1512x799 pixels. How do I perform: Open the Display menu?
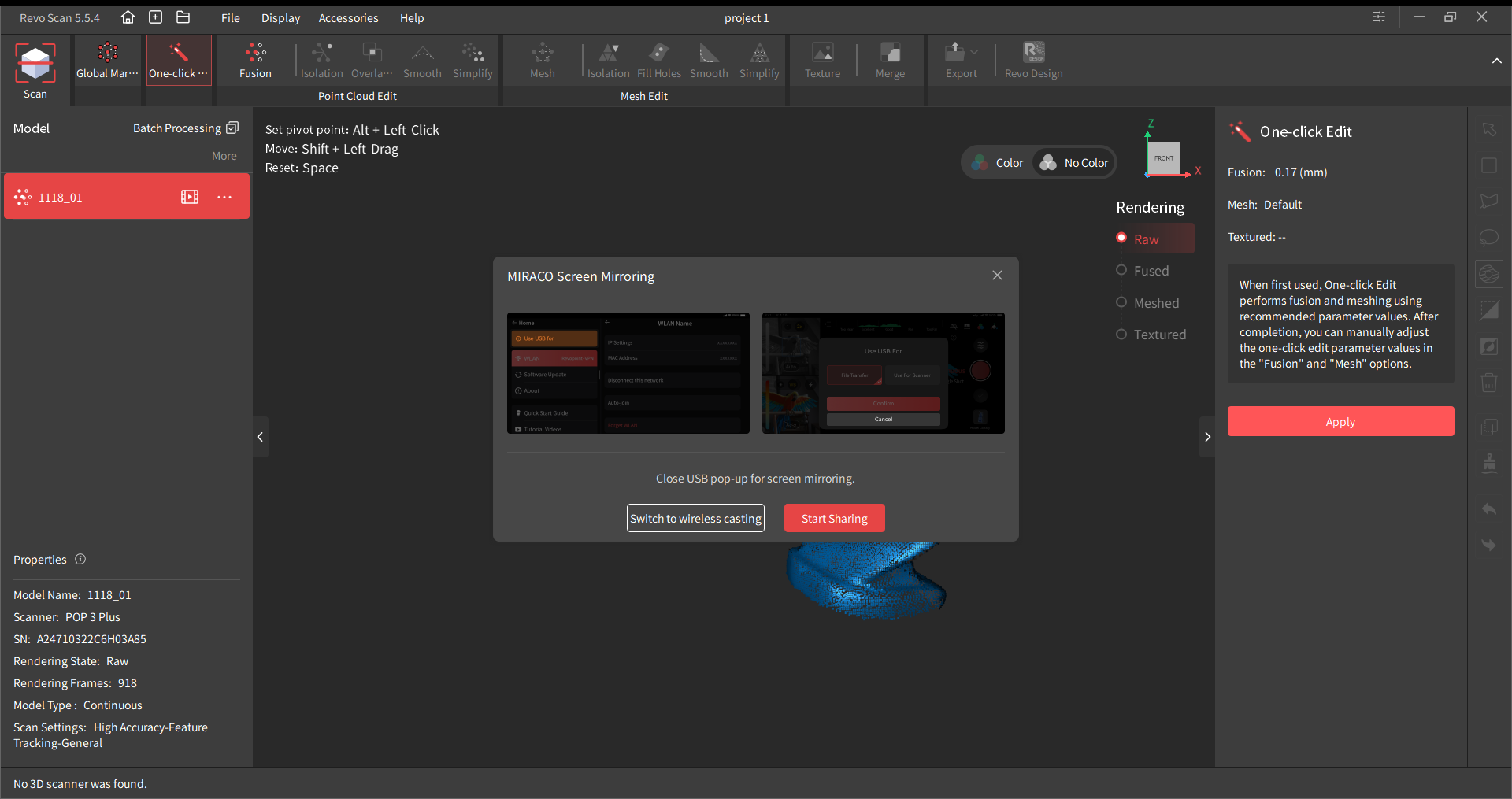tap(280, 17)
